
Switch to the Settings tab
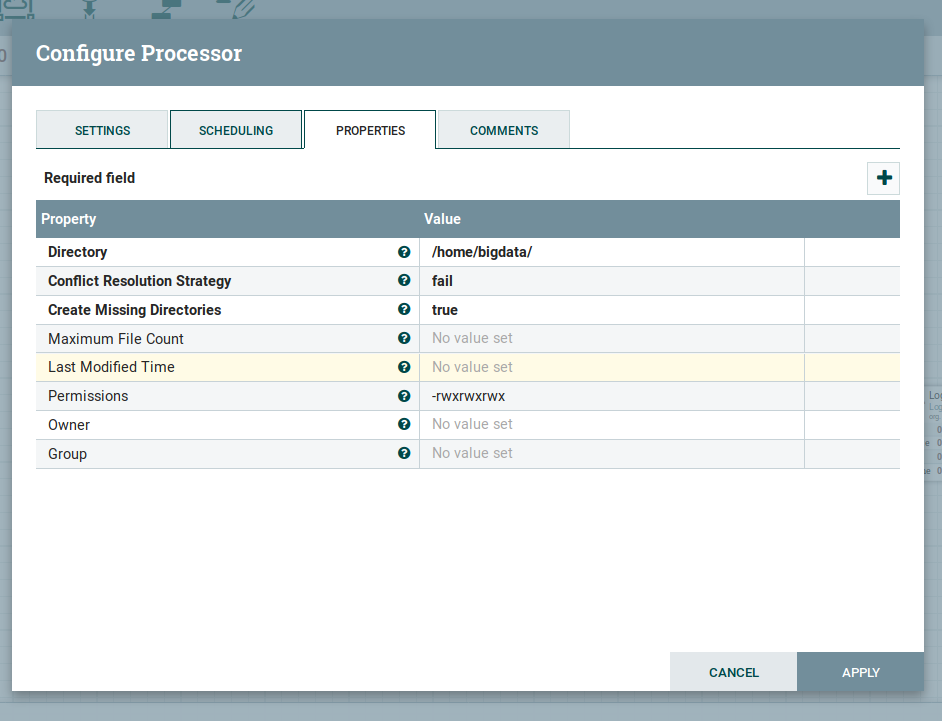tap(102, 130)
